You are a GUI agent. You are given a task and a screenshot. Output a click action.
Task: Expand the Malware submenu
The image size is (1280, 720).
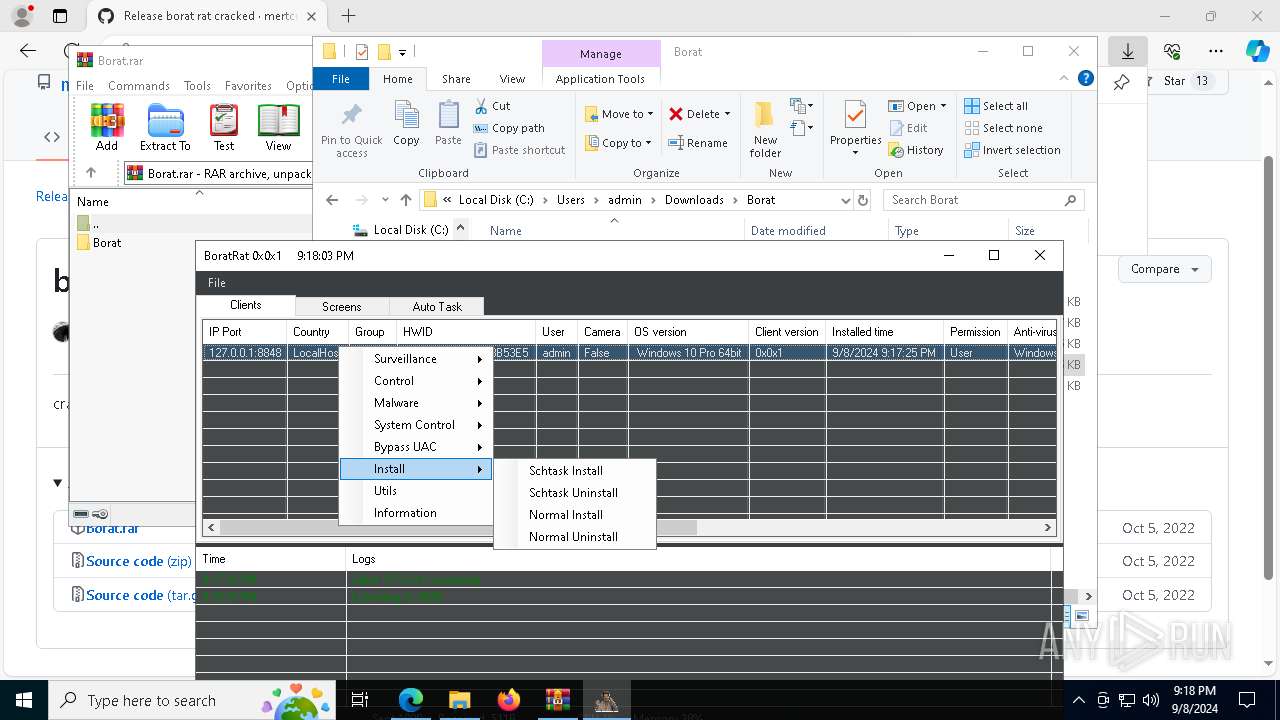point(416,403)
